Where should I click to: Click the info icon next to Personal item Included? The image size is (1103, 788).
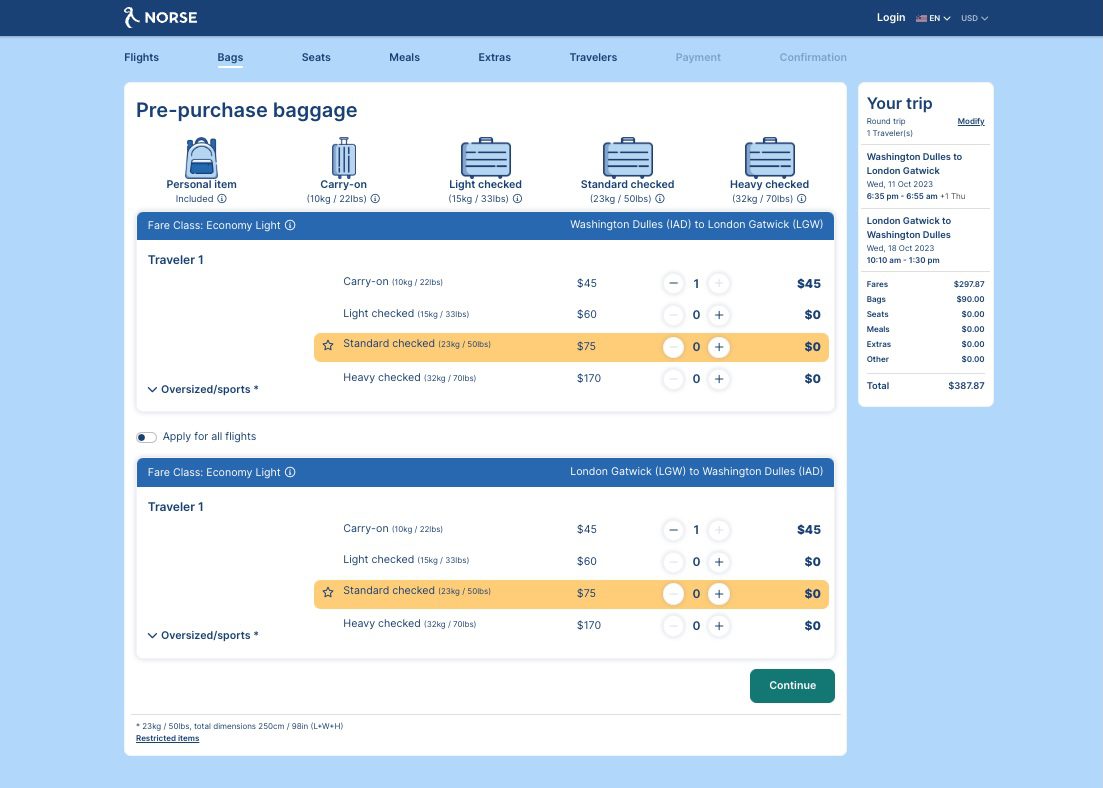(x=222, y=198)
